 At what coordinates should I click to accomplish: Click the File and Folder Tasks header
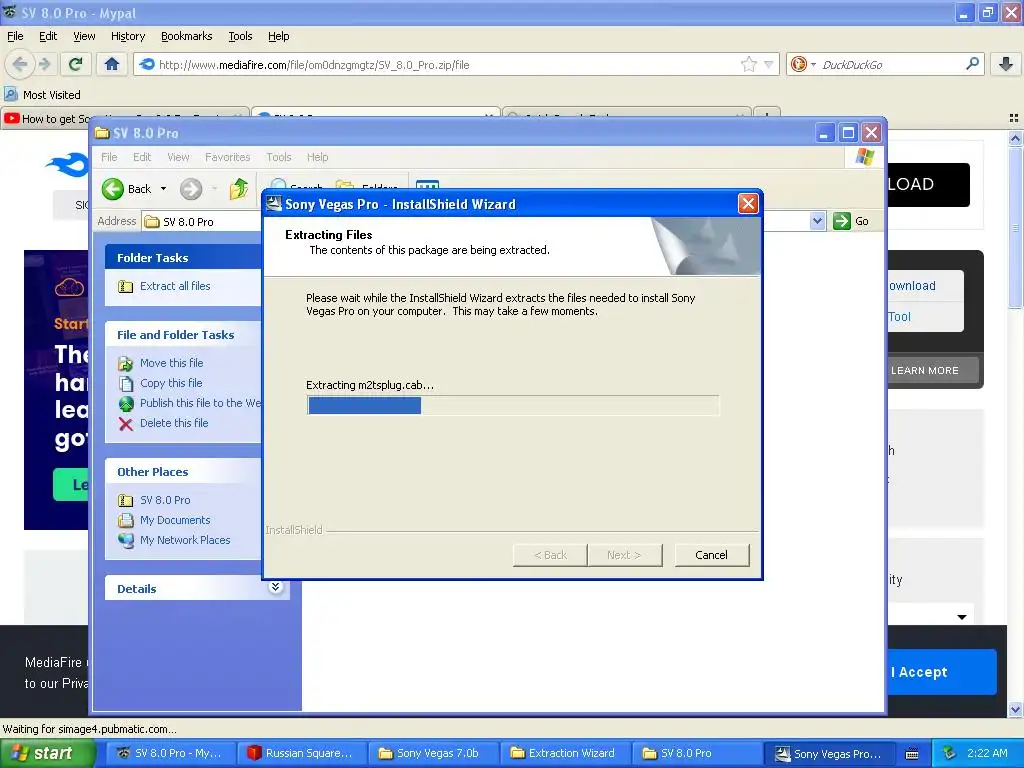pos(184,334)
